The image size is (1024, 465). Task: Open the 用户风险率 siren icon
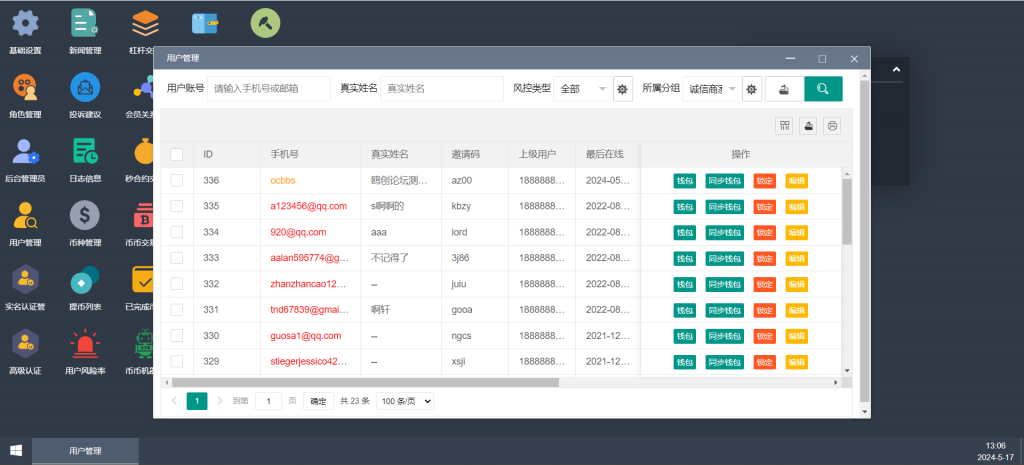(x=85, y=344)
